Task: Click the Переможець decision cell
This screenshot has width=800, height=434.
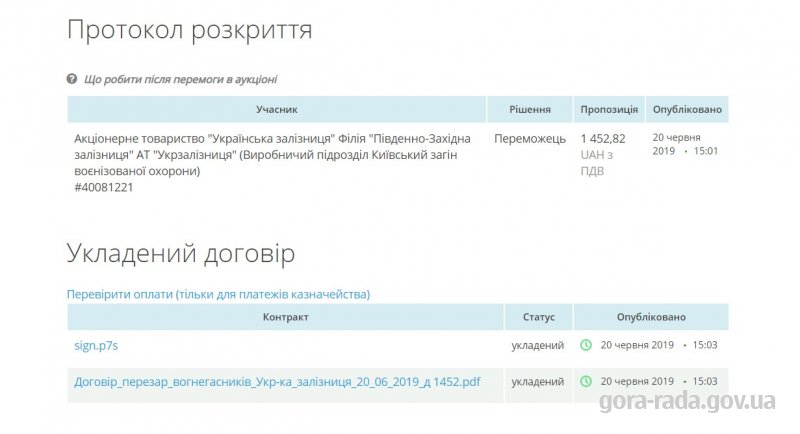Action: (530, 139)
